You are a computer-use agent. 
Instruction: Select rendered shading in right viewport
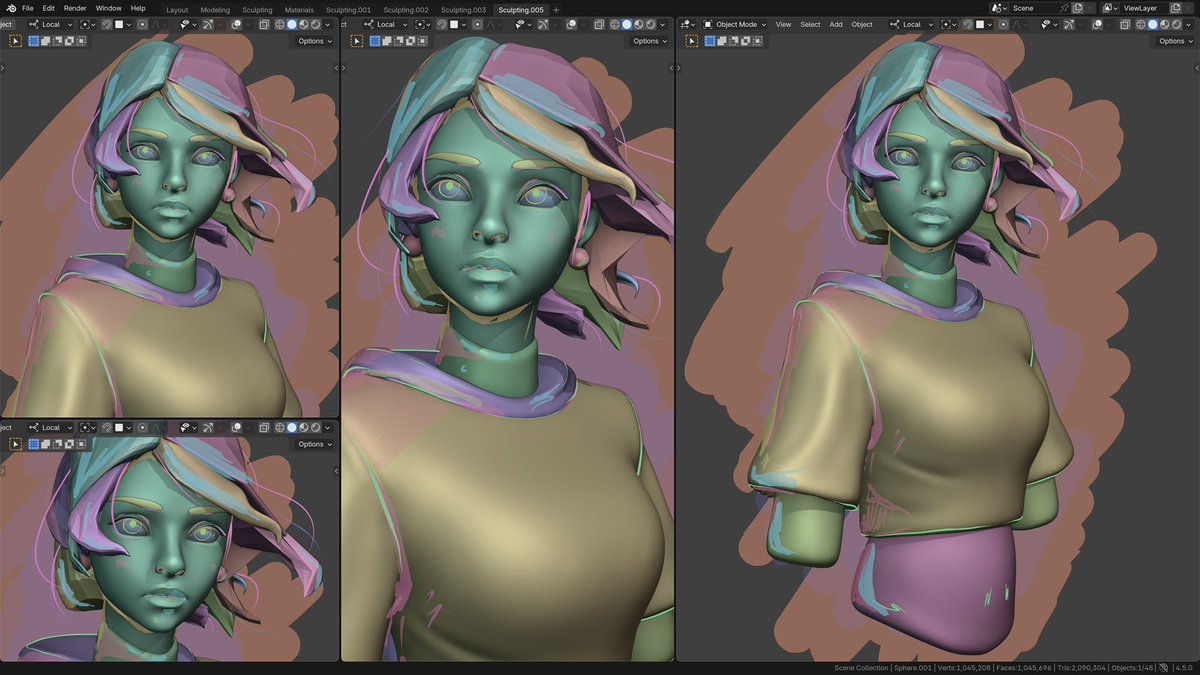click(x=1176, y=24)
